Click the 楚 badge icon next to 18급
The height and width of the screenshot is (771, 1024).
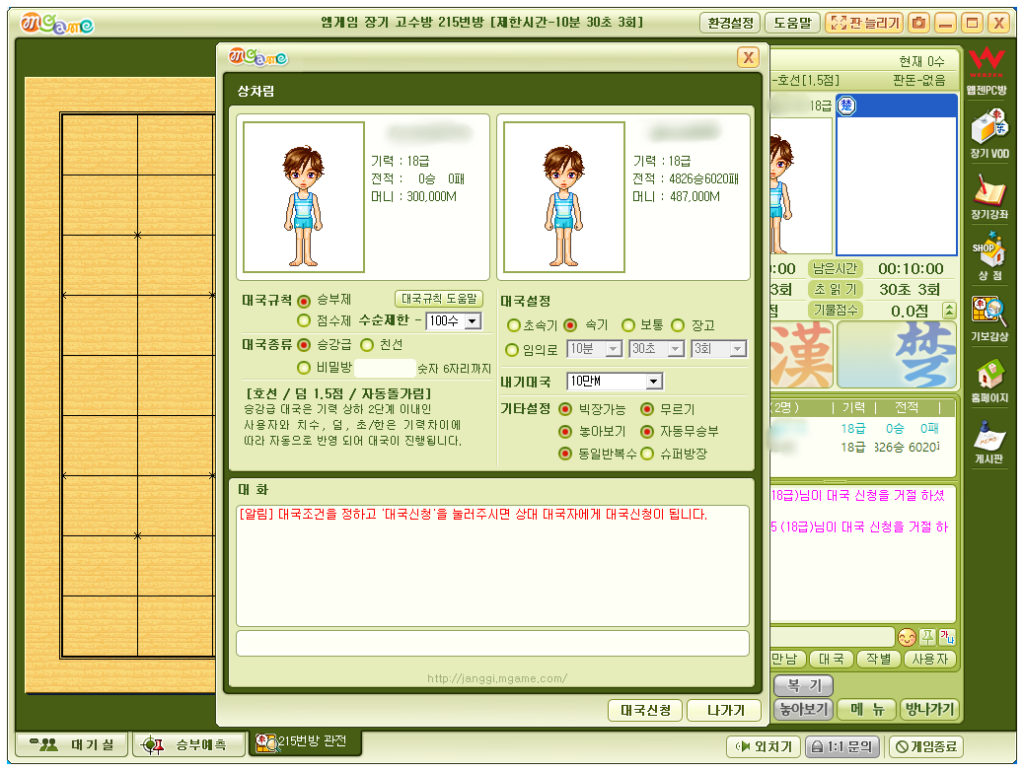pyautogui.click(x=846, y=105)
